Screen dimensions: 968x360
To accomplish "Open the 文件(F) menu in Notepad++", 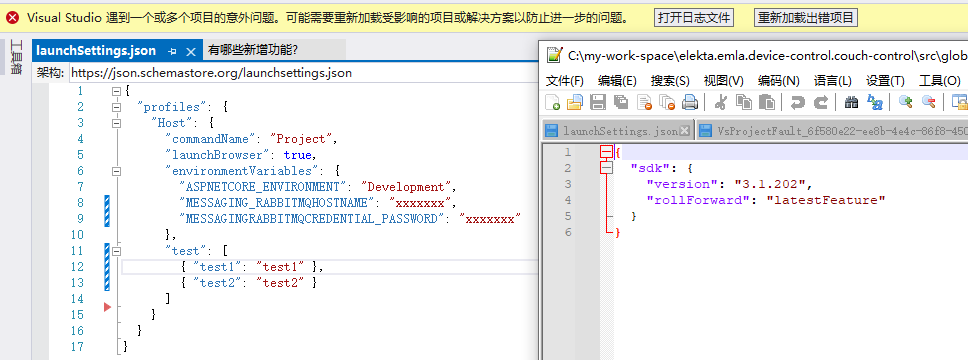I will pos(565,81).
